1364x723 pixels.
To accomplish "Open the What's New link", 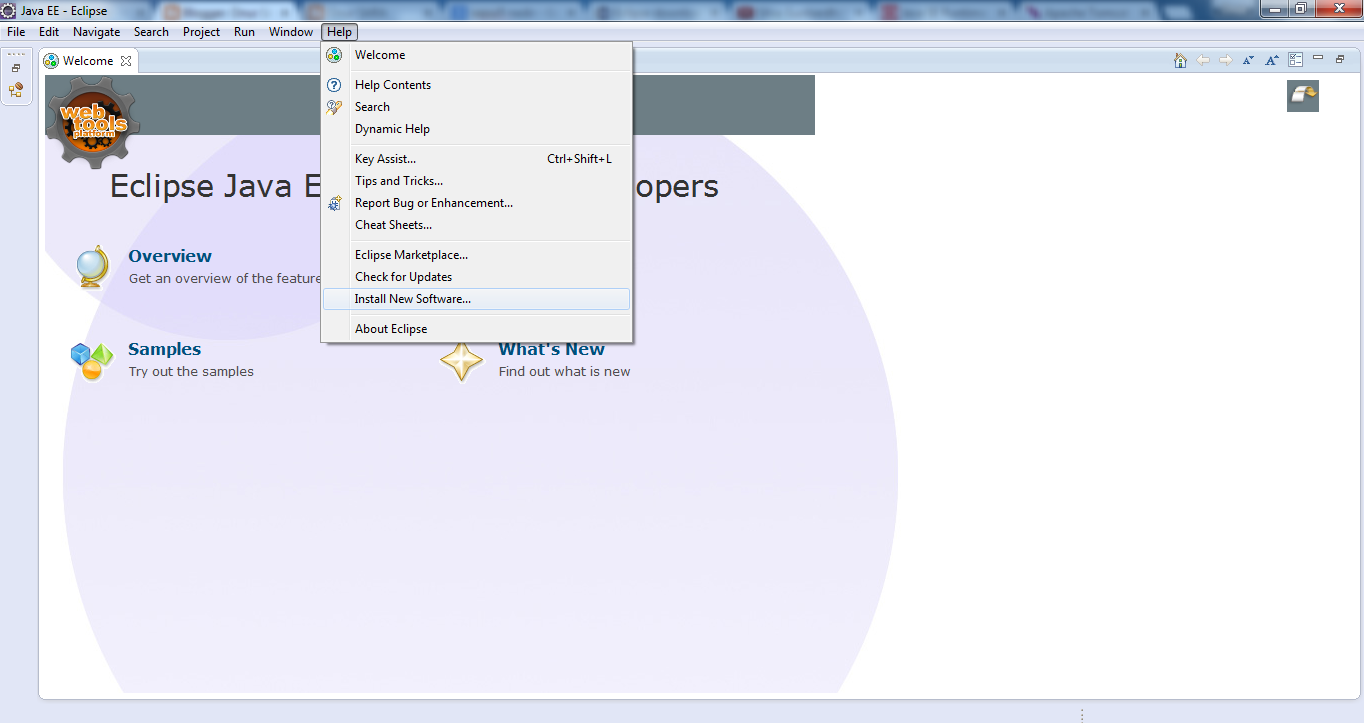I will pyautogui.click(x=552, y=349).
